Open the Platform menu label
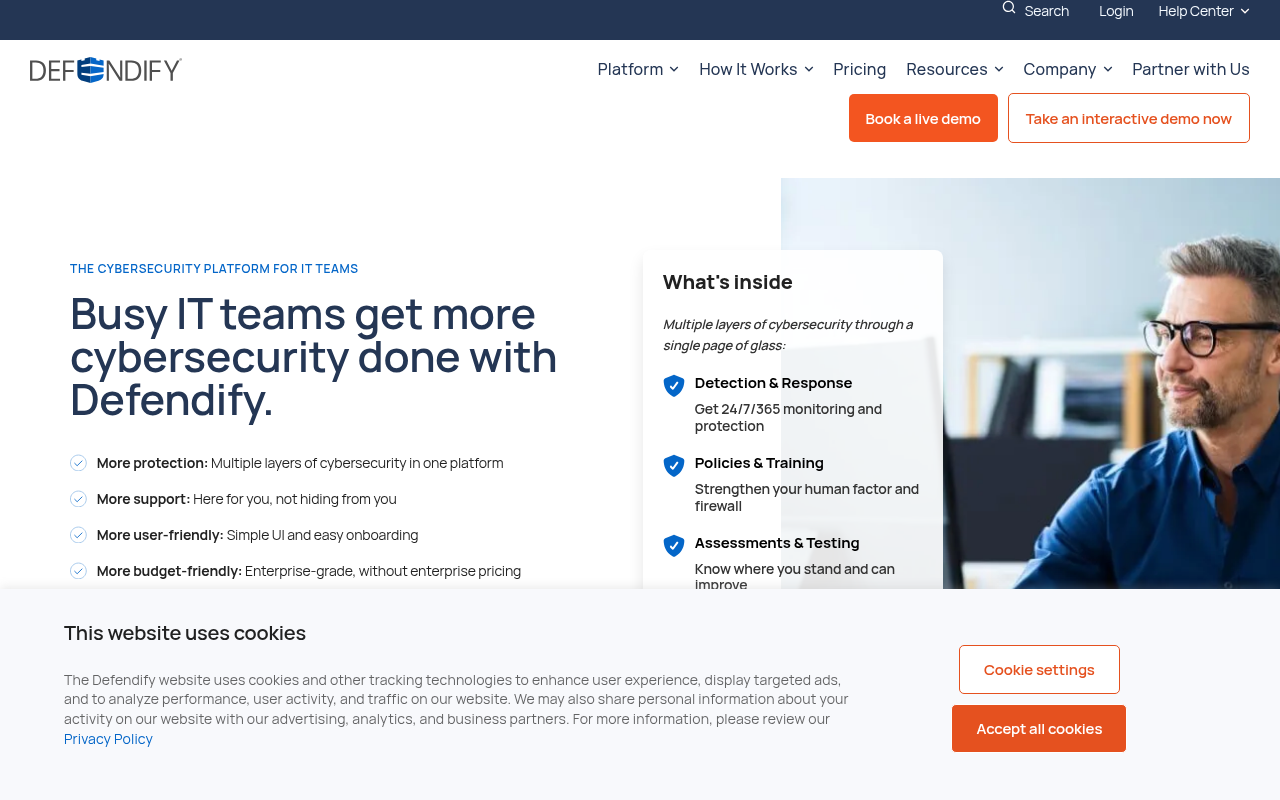Viewport: 1280px width, 800px height. click(x=630, y=69)
